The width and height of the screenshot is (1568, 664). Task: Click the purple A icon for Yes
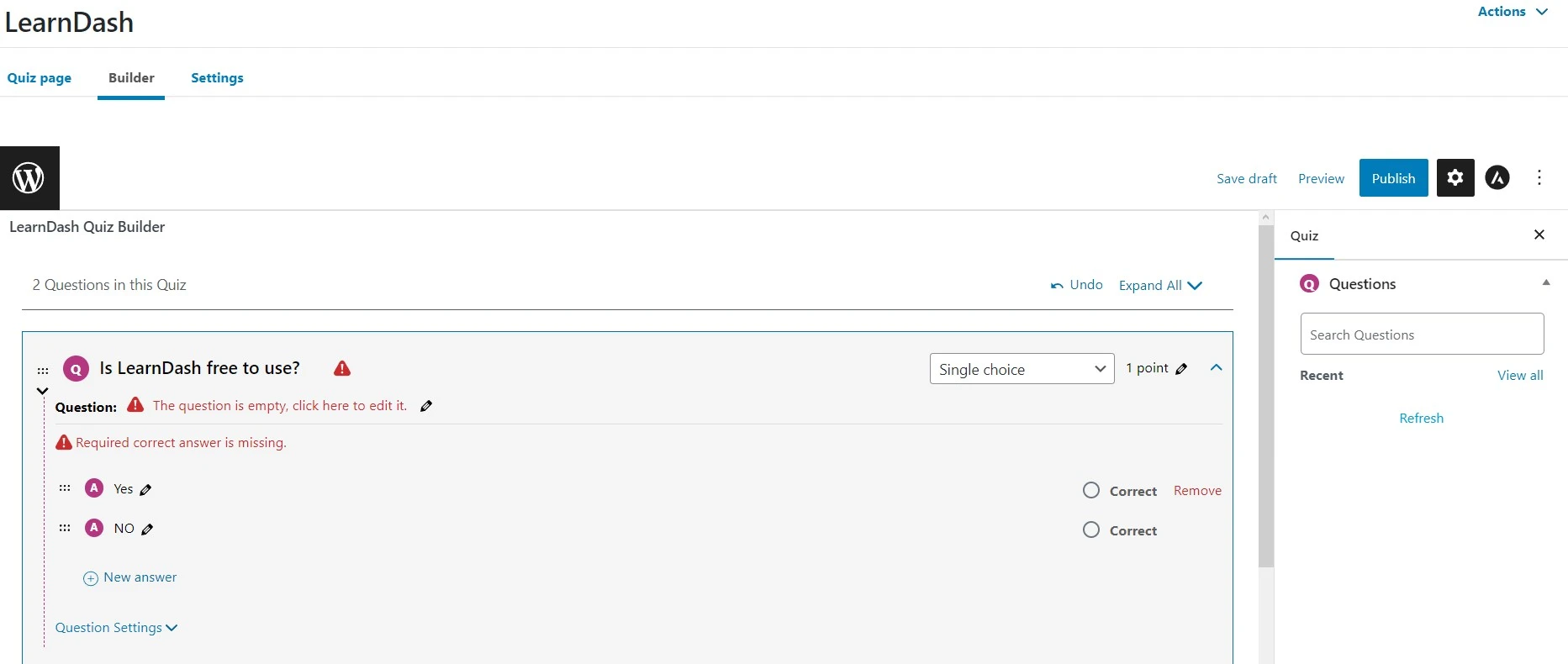pos(94,488)
